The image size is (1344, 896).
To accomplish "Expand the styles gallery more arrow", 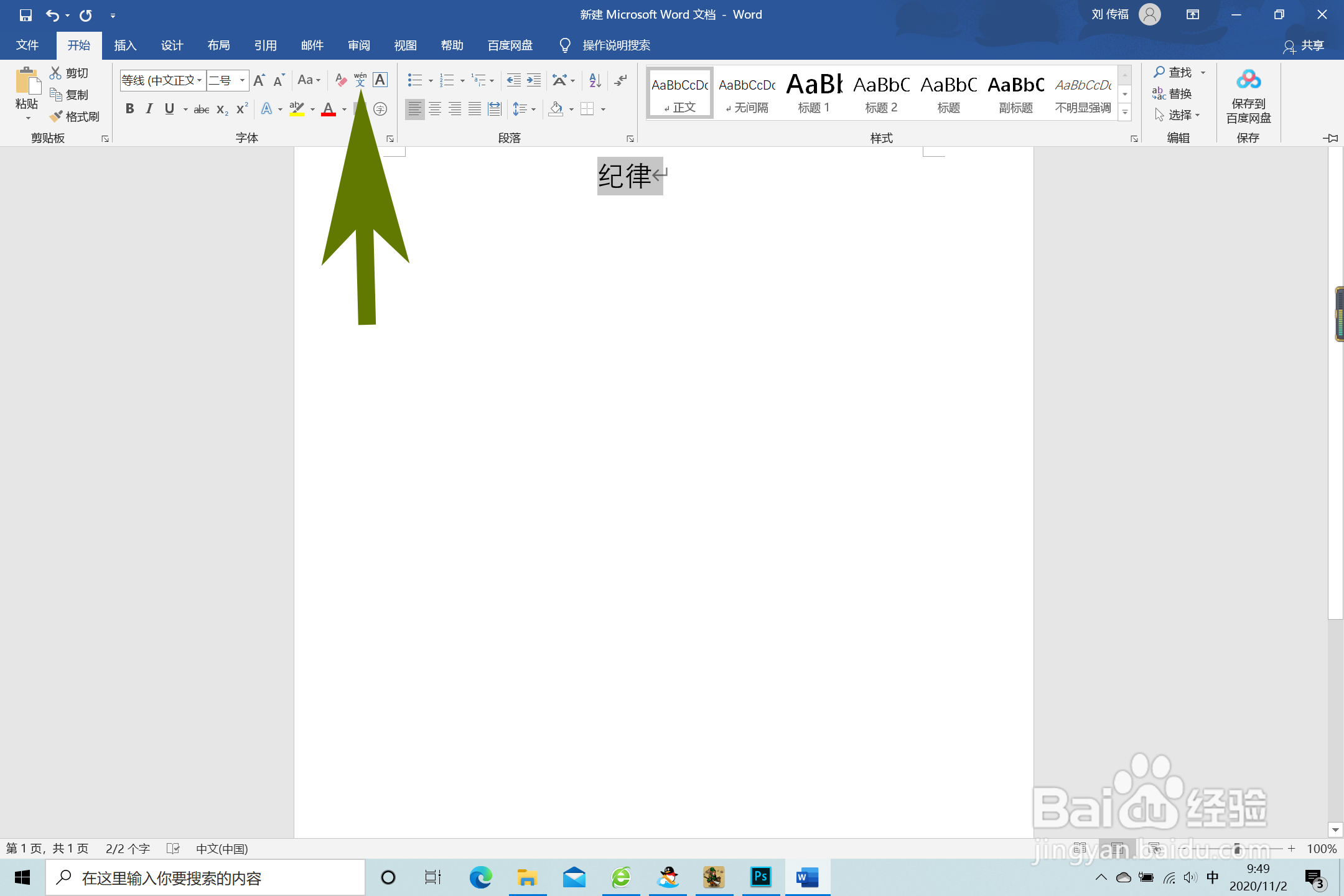I will pyautogui.click(x=1125, y=113).
